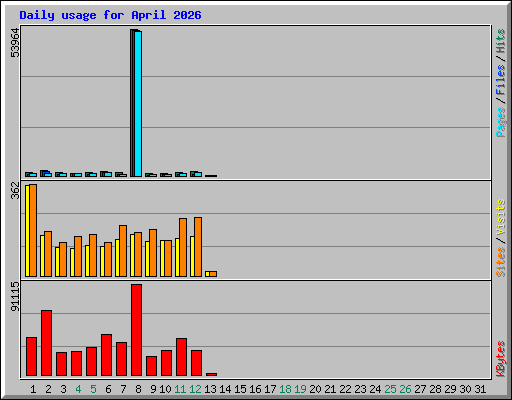Click the red KBytes bar for day 4
This screenshot has height=400, width=512.
point(76,363)
